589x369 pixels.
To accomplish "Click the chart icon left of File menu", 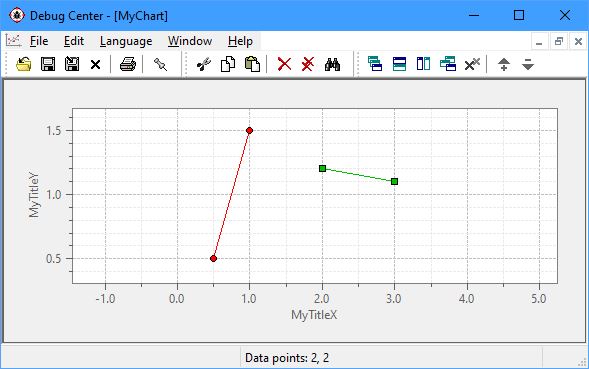I will [13, 41].
